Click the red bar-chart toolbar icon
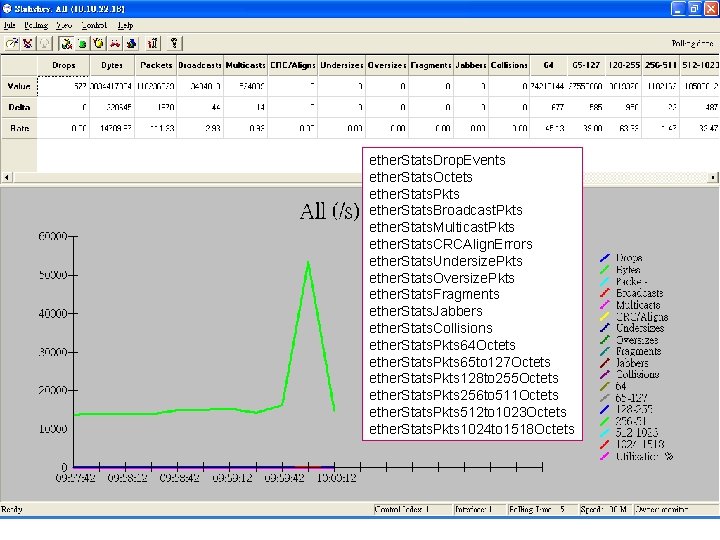720x540 pixels. (x=152, y=43)
